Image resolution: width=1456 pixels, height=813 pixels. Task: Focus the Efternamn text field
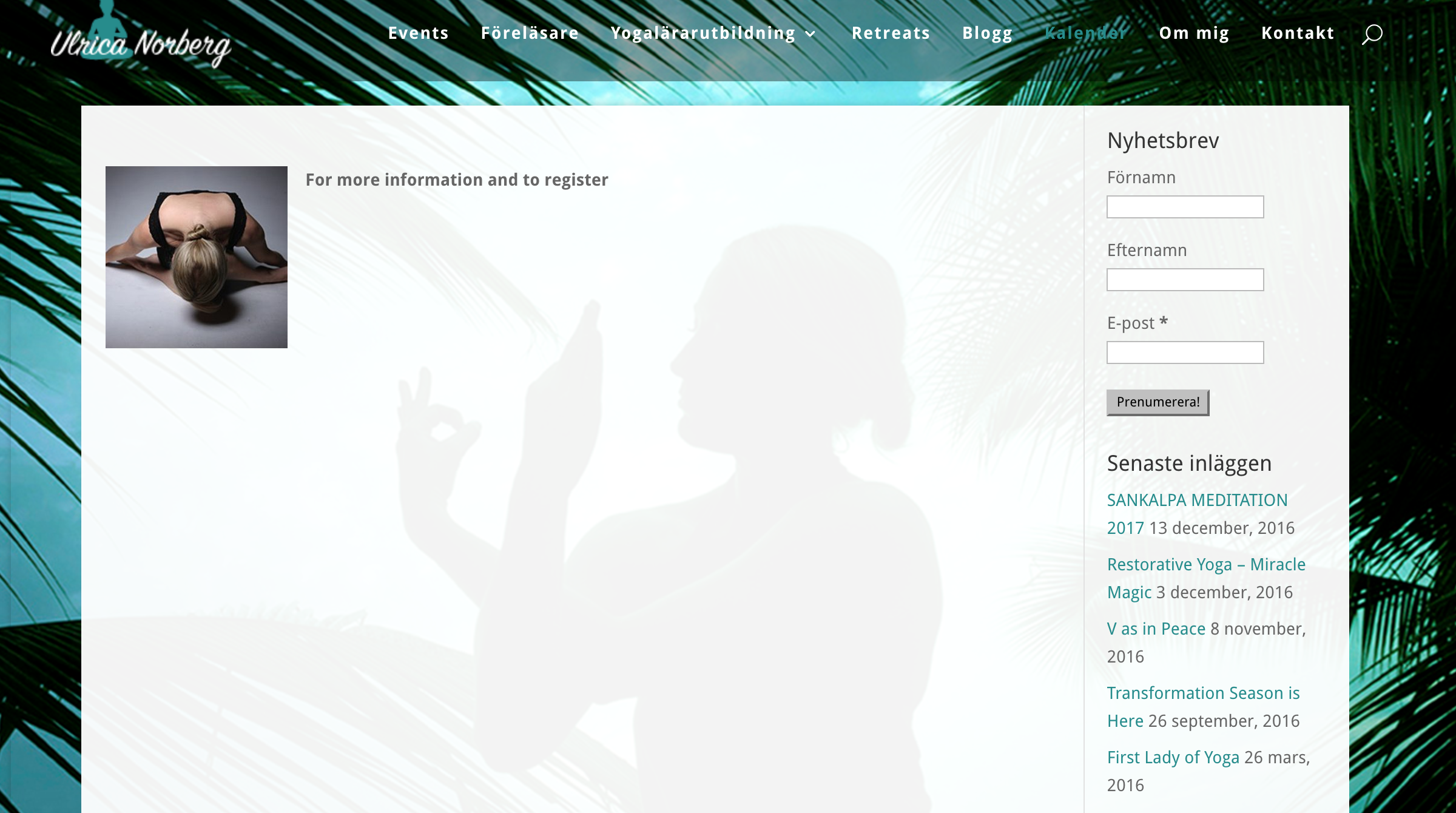click(x=1185, y=280)
